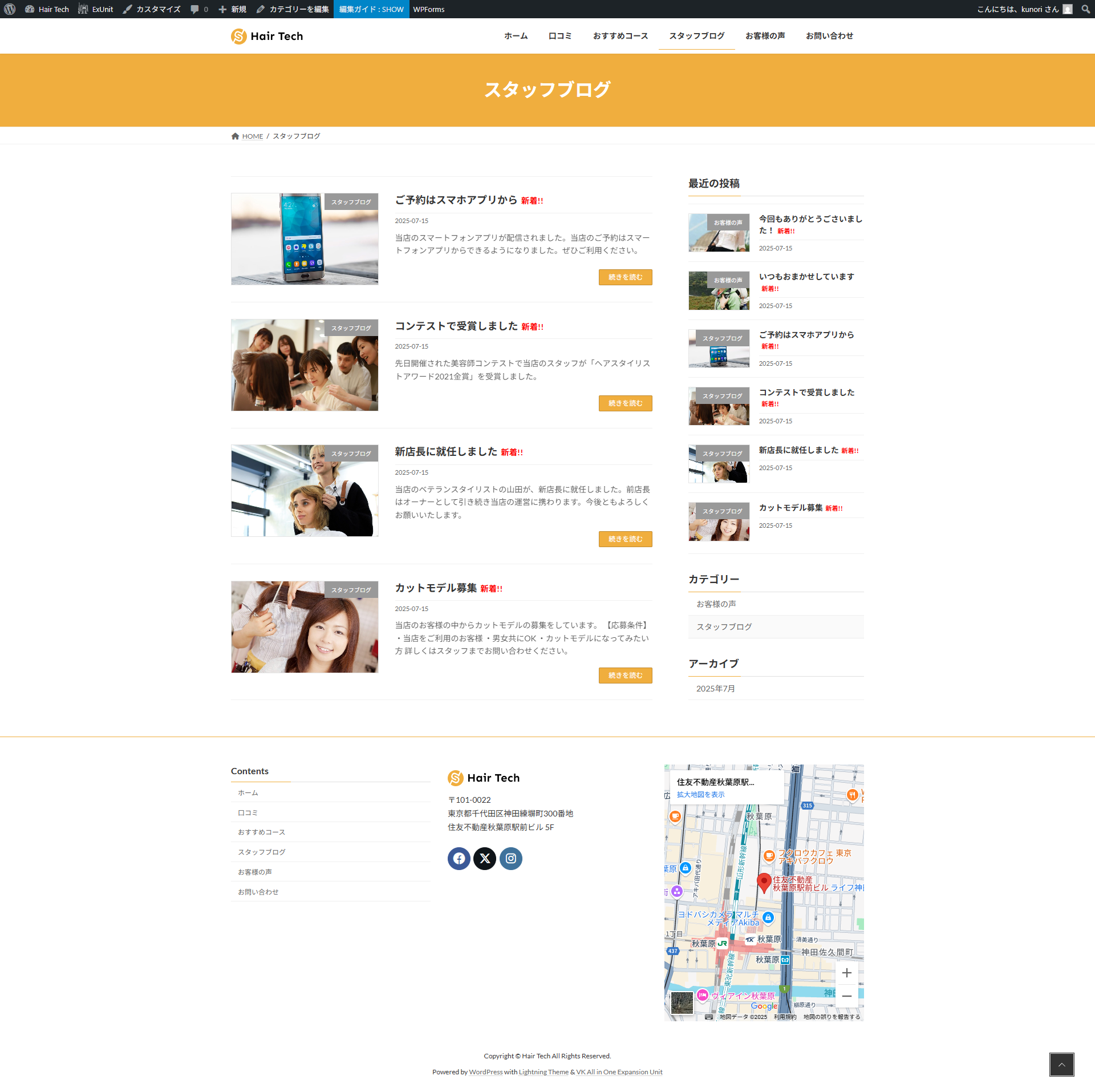The width and height of the screenshot is (1095, 1092).
Task: Click the search magnifier in admin bar
Action: [x=1085, y=9]
